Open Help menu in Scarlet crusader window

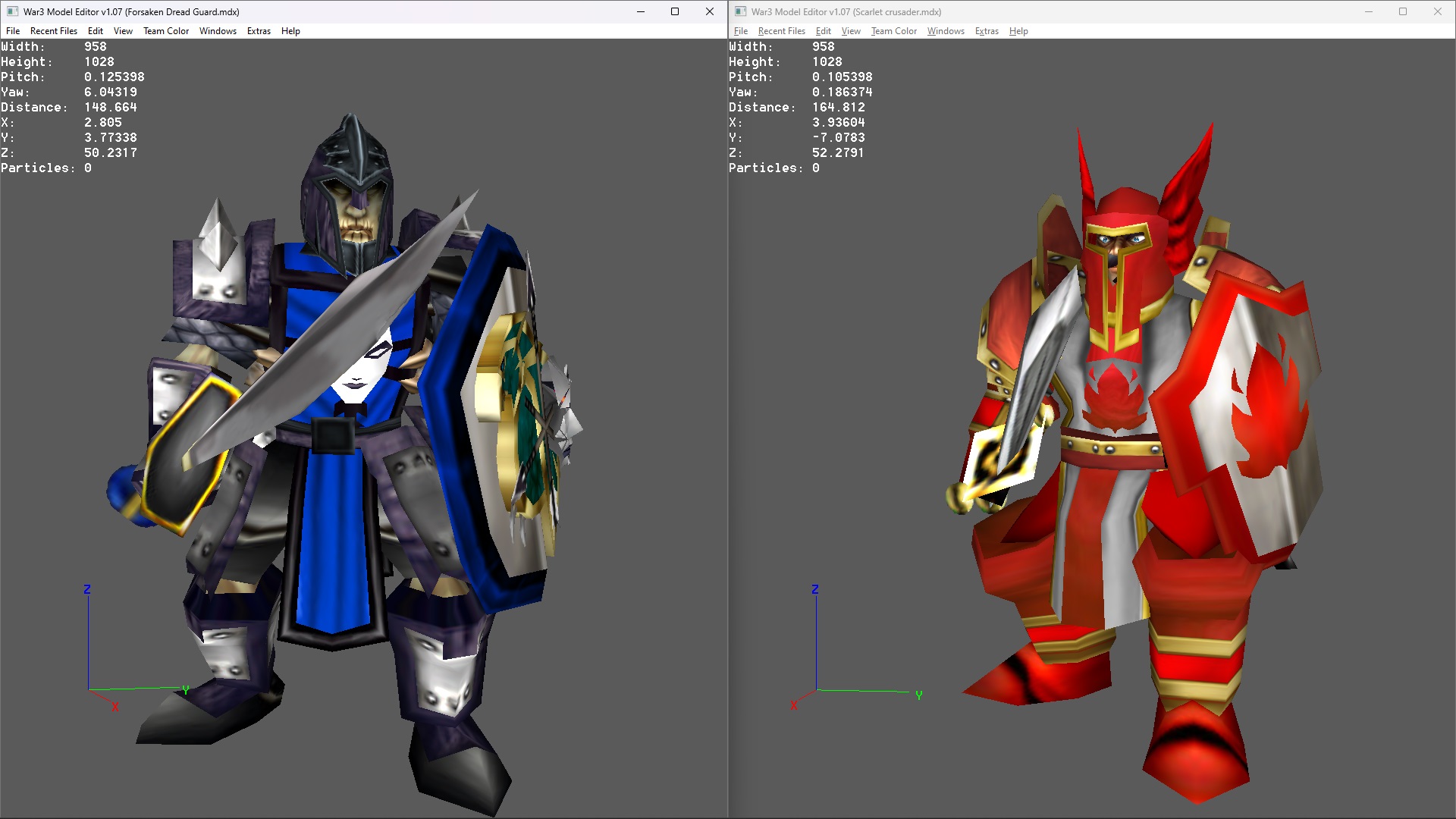coord(1018,31)
